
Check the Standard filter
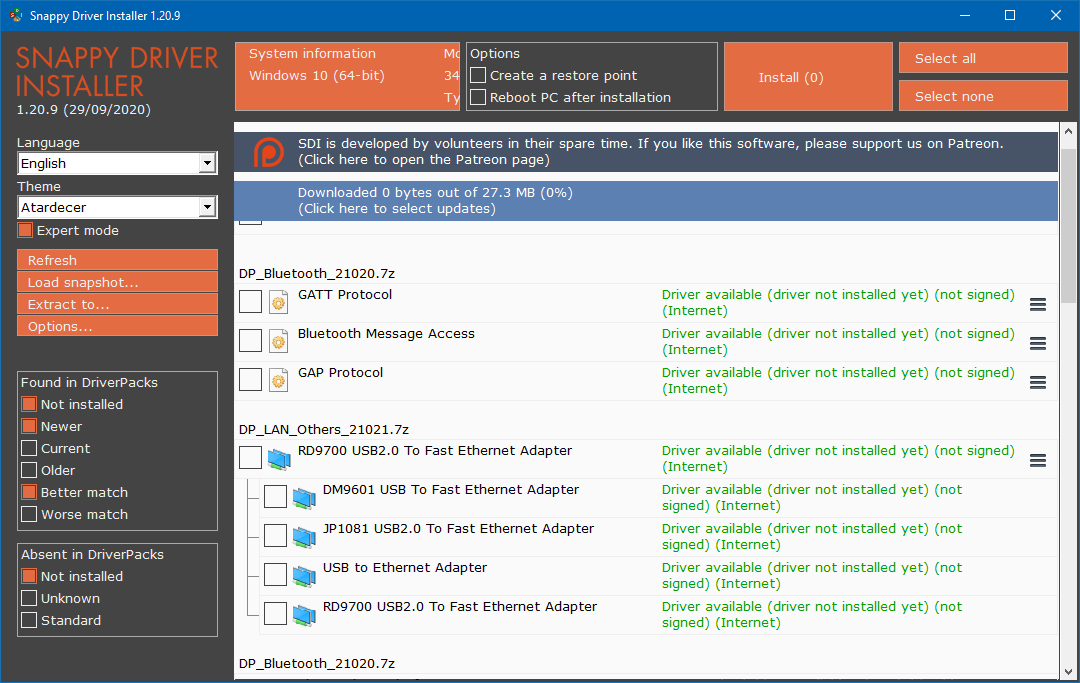pyautogui.click(x=29, y=620)
